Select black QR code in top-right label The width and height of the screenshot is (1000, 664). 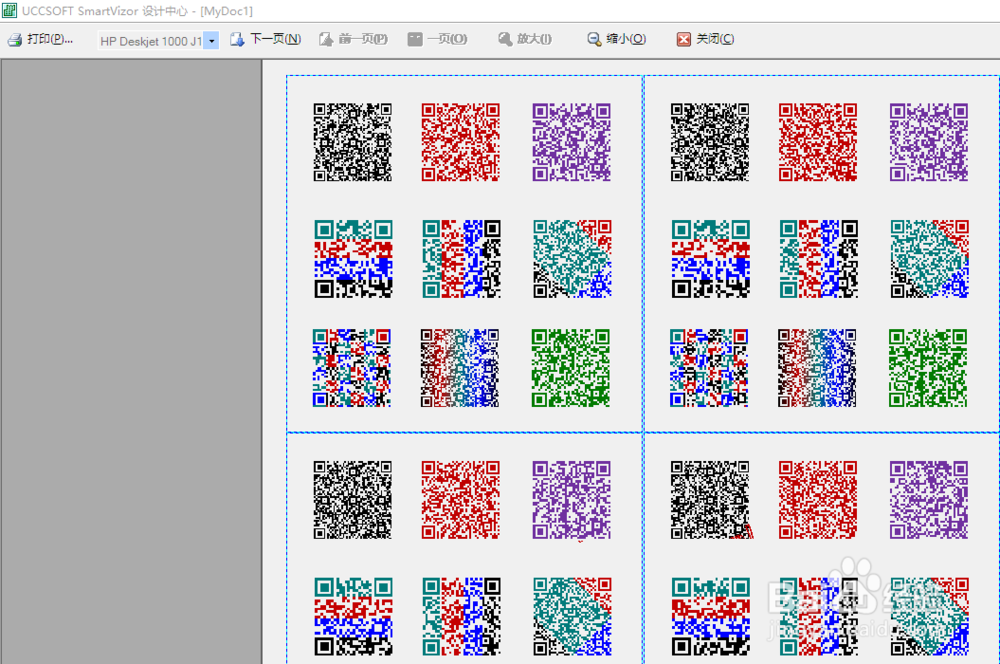click(x=710, y=142)
